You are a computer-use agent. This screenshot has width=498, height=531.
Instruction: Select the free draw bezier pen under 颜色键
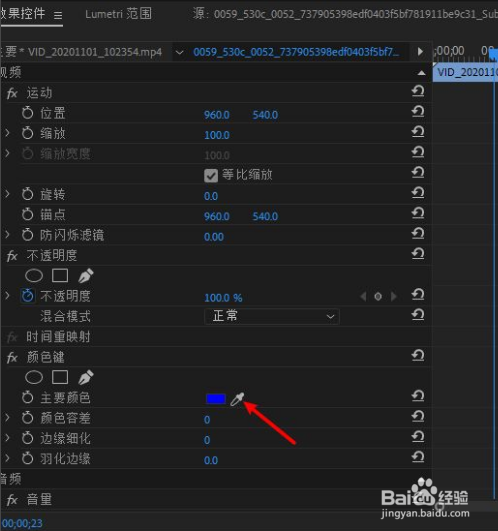(x=86, y=377)
